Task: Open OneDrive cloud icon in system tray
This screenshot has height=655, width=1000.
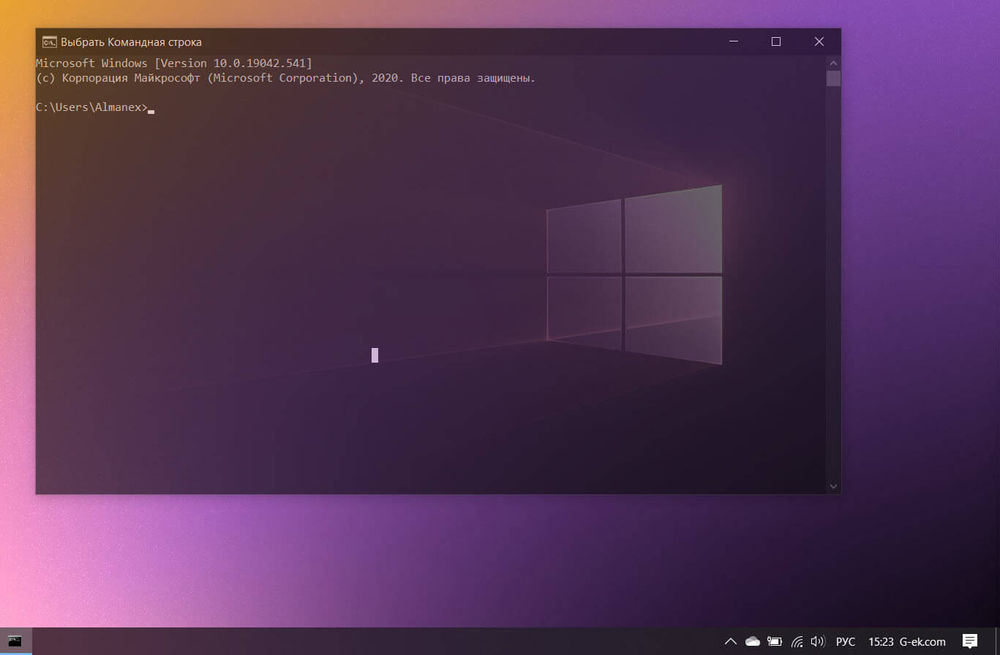Action: point(753,641)
